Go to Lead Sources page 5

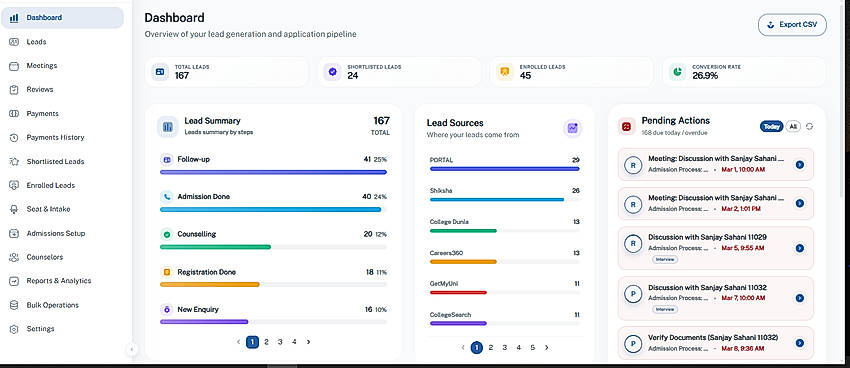coord(532,348)
